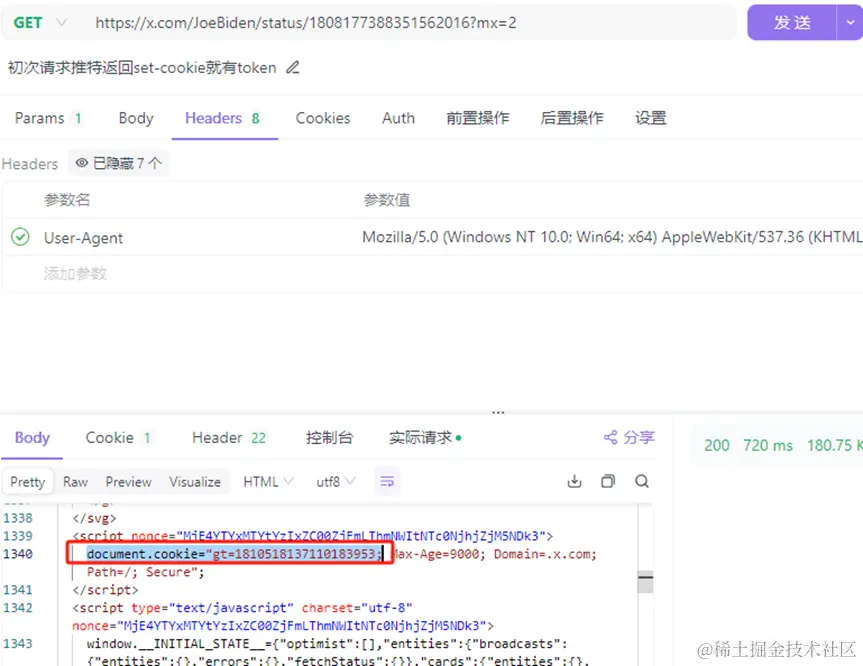This screenshot has width=863, height=666.
Task: Select line number 1343
Action: [x=18, y=643]
